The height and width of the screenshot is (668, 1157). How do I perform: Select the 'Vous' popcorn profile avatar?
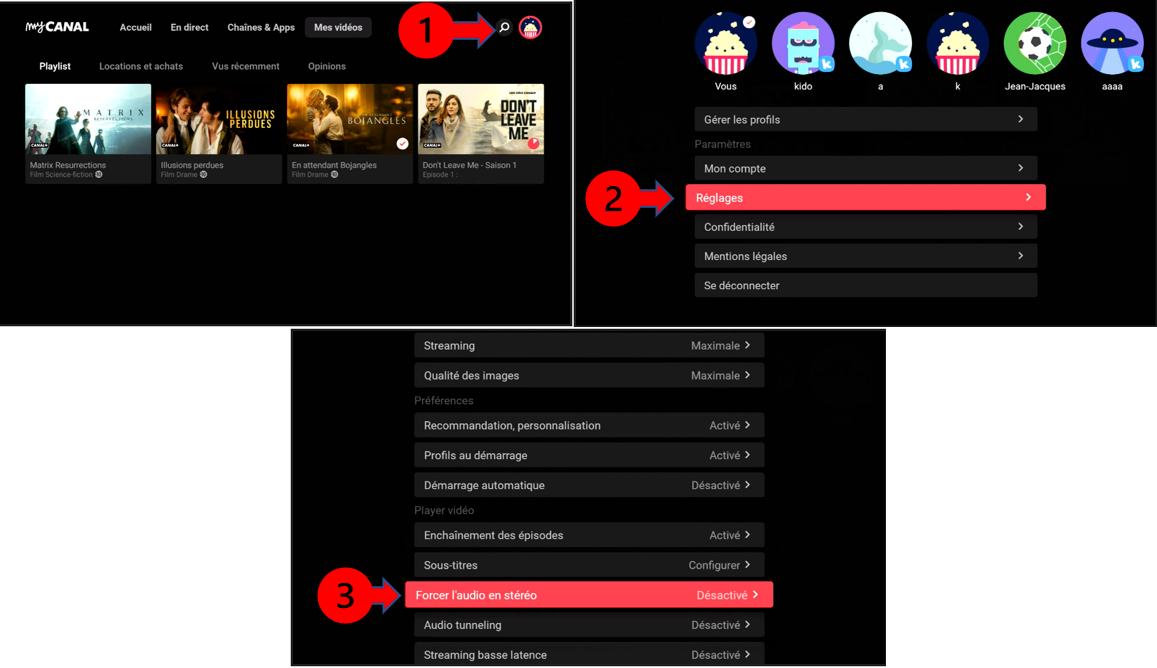[725, 44]
